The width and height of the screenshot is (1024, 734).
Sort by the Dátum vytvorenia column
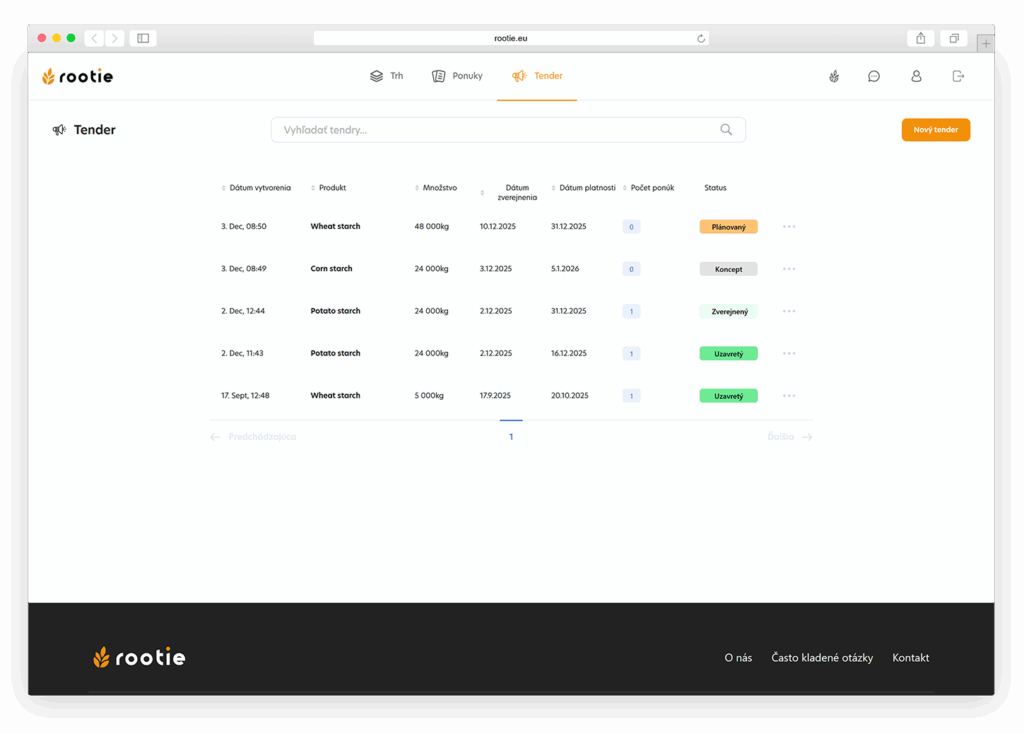click(x=259, y=188)
